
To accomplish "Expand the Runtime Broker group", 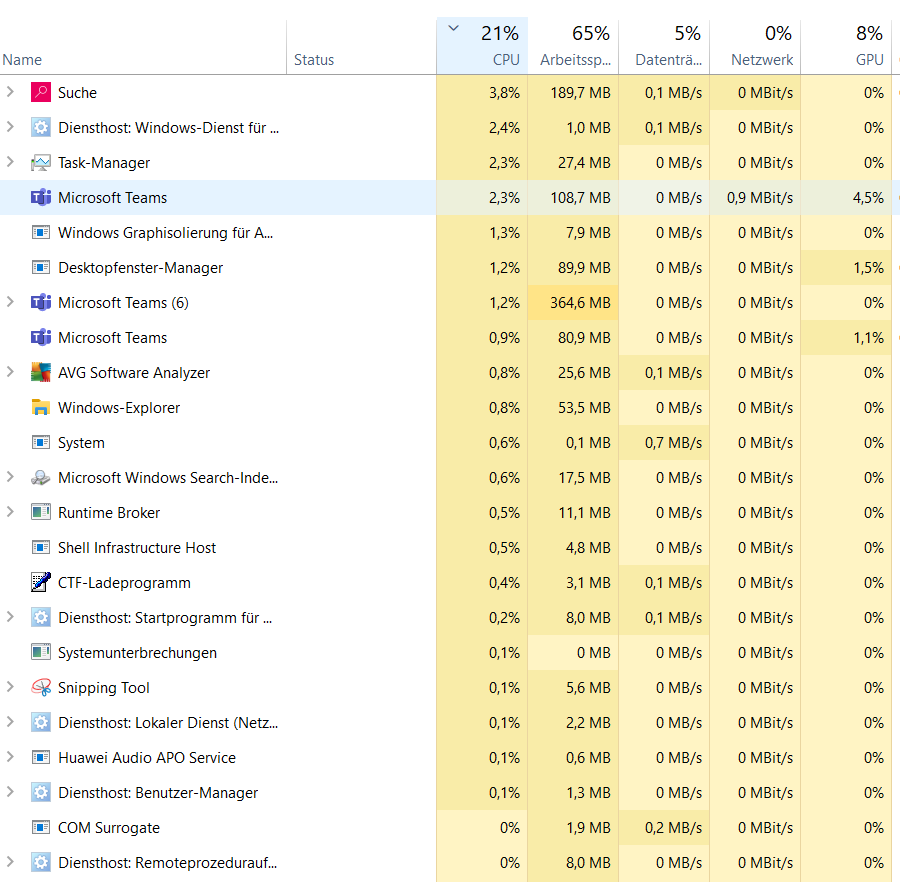I will point(10,512).
